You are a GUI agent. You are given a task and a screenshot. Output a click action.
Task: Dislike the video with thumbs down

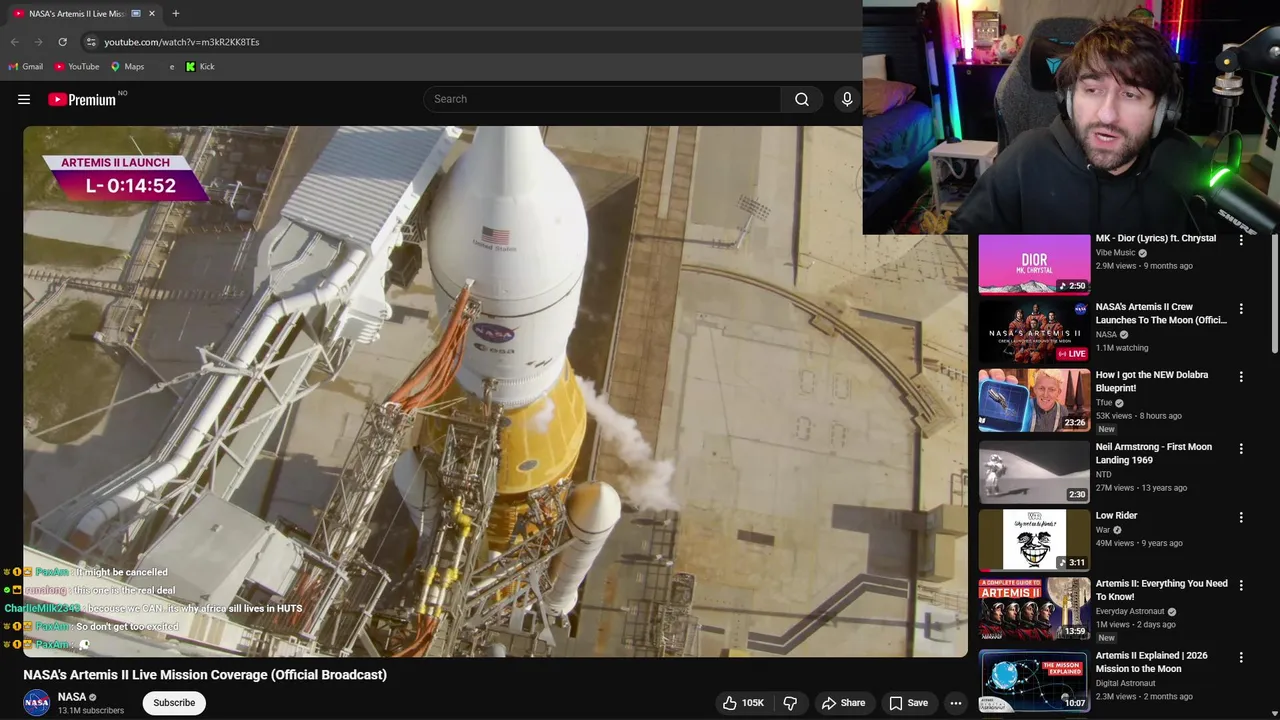(790, 703)
